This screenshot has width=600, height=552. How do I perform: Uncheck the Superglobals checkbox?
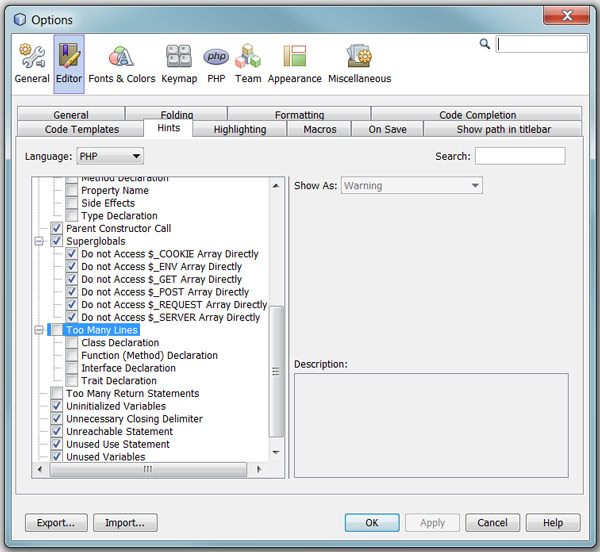57,241
